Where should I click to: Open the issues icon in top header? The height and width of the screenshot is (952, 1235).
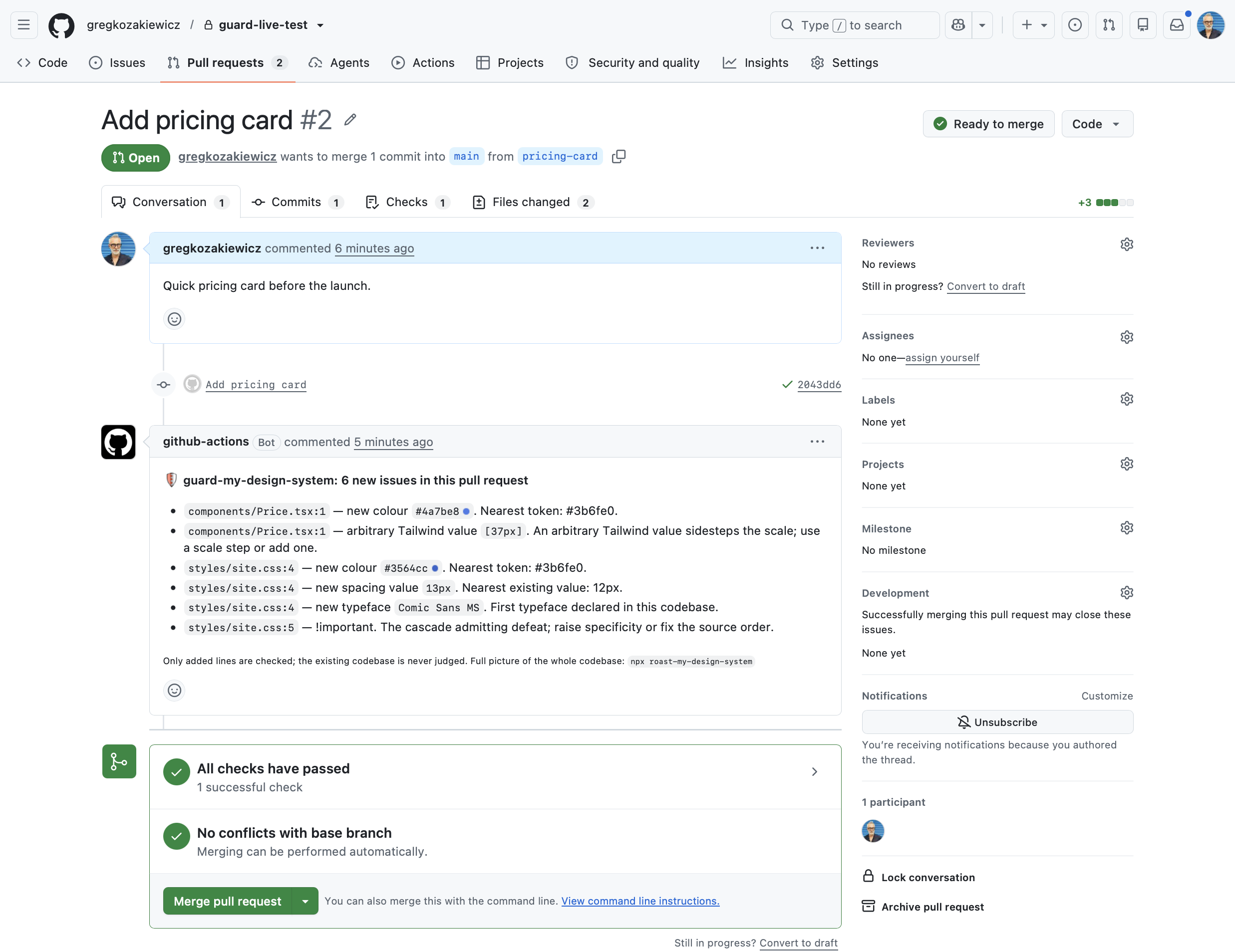click(1074, 25)
